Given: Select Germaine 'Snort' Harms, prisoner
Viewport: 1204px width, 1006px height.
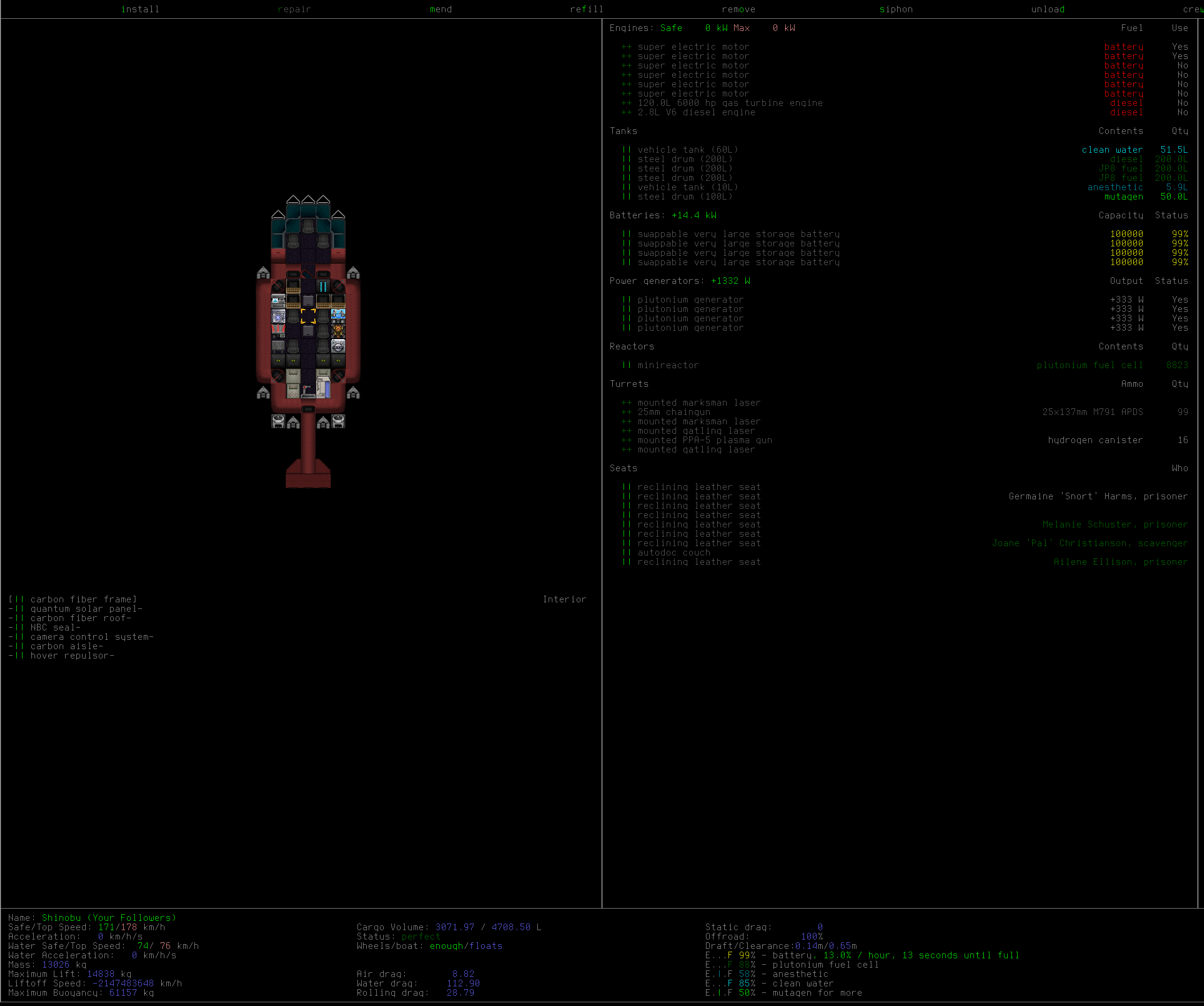Looking at the screenshot, I should click(1099, 496).
